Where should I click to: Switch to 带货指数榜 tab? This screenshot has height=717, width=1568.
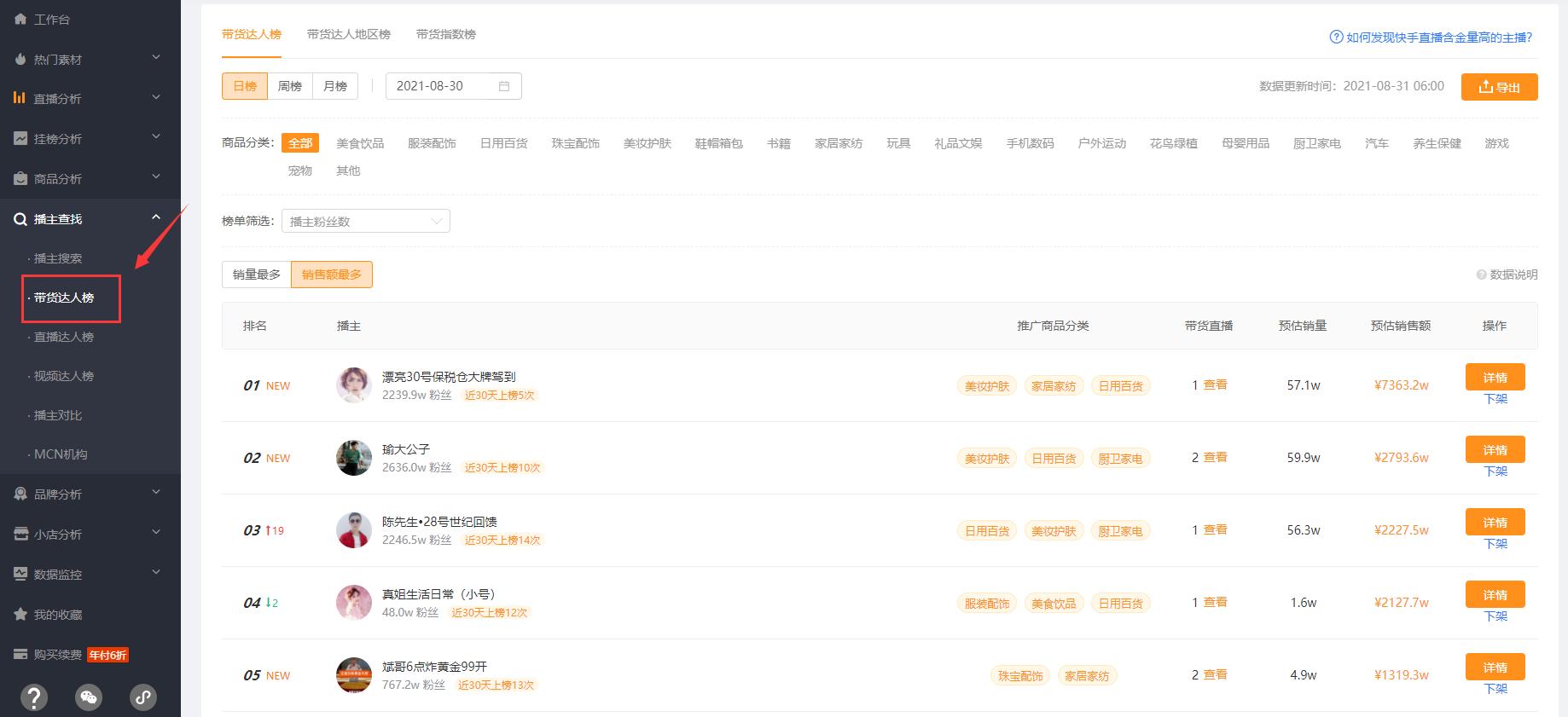click(446, 34)
